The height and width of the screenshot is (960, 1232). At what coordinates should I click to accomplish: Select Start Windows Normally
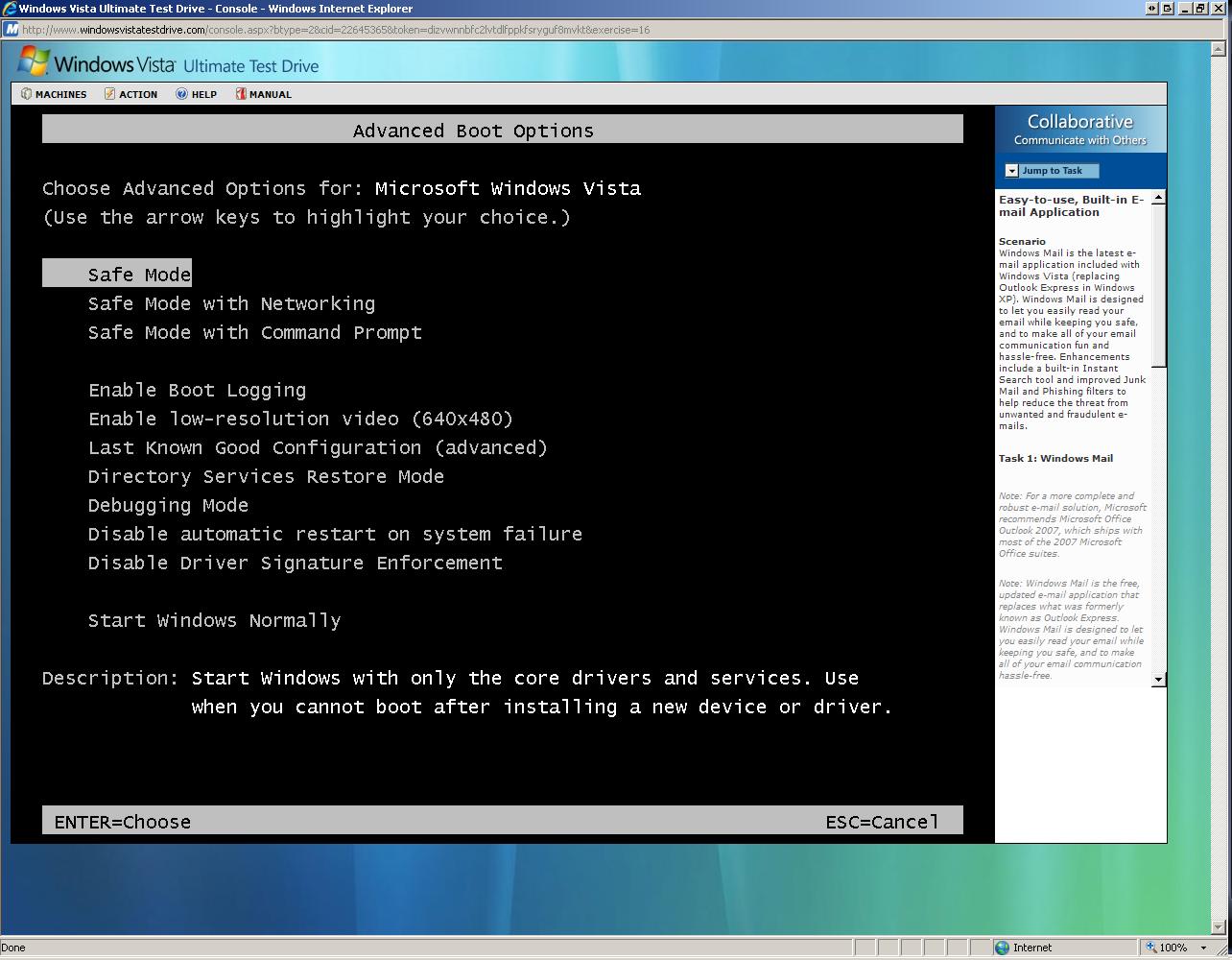214,620
